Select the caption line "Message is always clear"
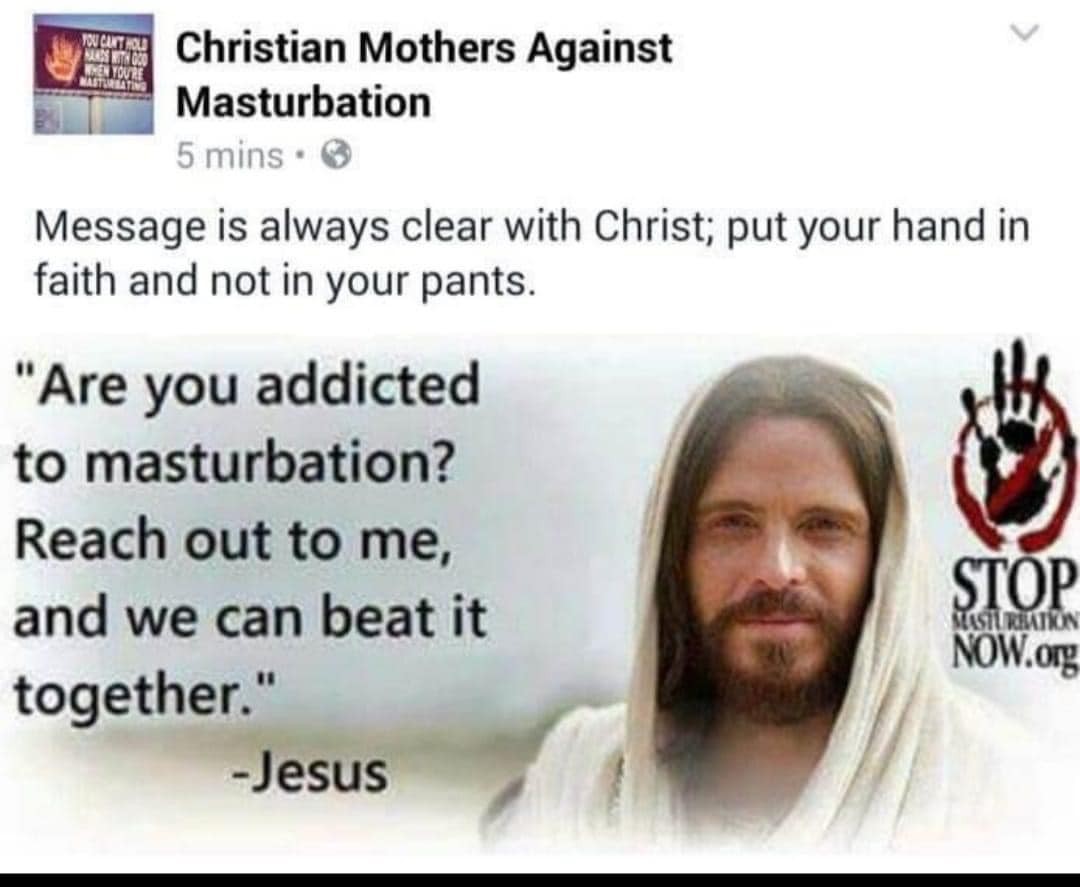Image resolution: width=1080 pixels, height=887 pixels. click(532, 227)
